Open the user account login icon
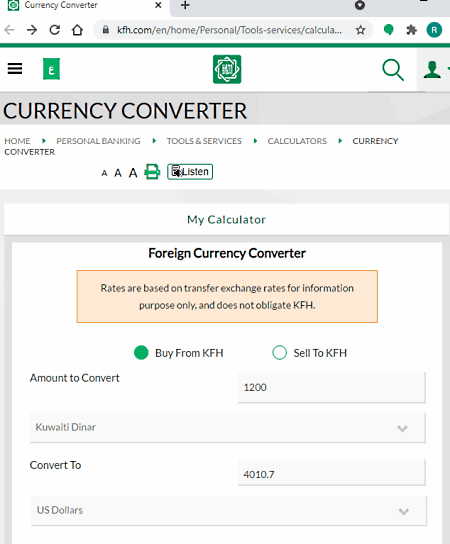This screenshot has height=544, width=450. pos(432,70)
